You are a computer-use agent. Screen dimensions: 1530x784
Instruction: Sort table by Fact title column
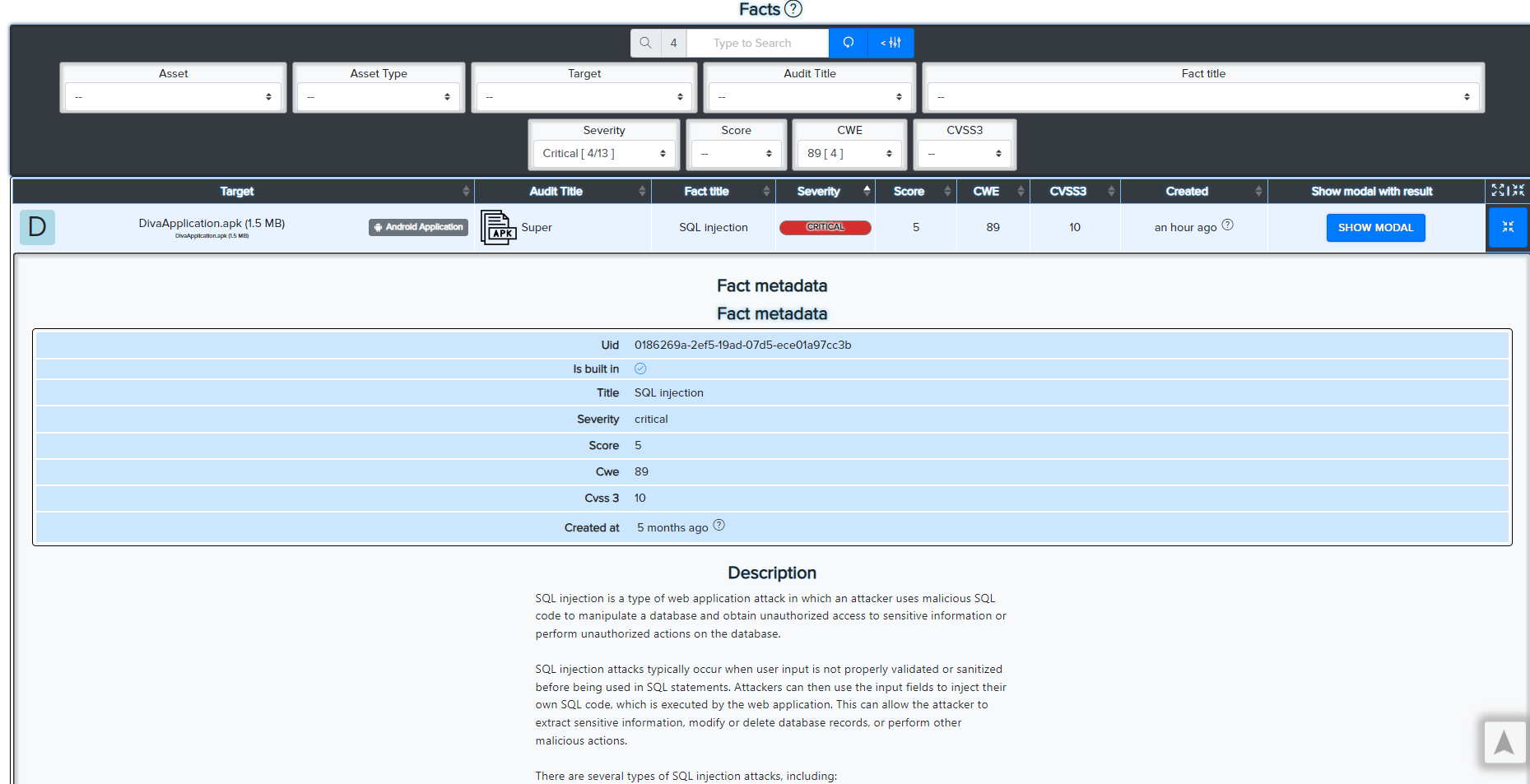click(713, 191)
